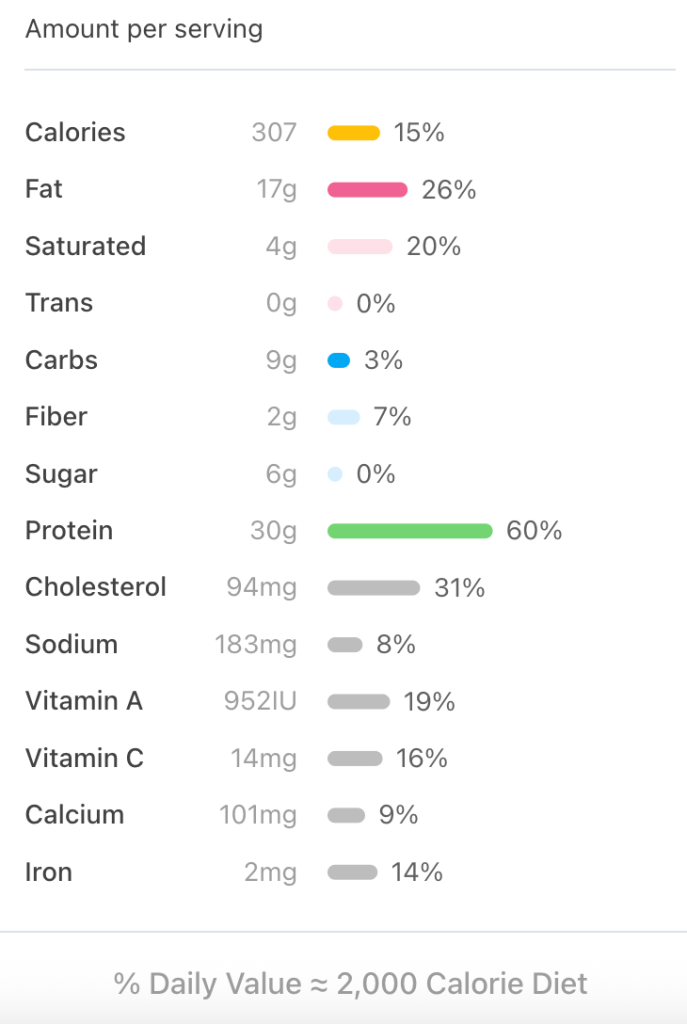Viewport: 687px width, 1024px height.
Task: Click the 60% protein daily value
Action: (x=534, y=531)
